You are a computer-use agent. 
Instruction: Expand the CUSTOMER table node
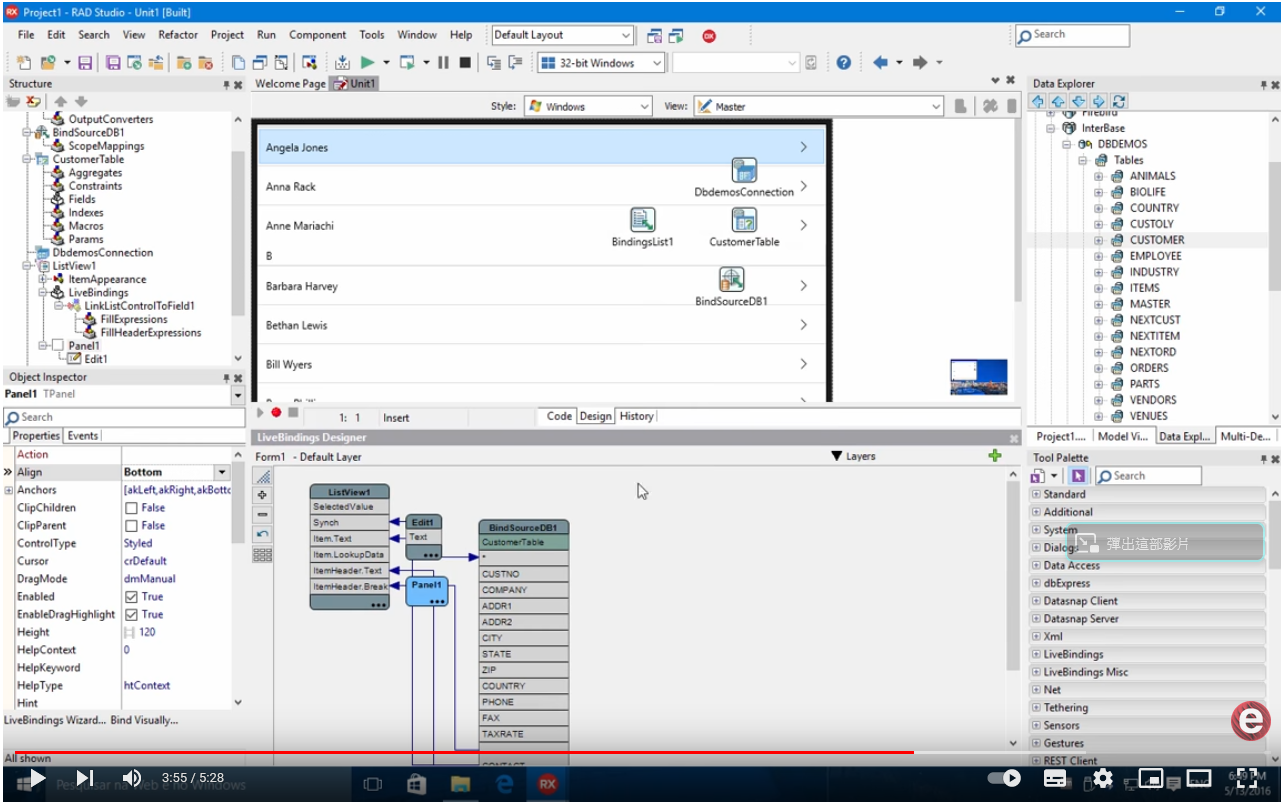[1098, 240]
